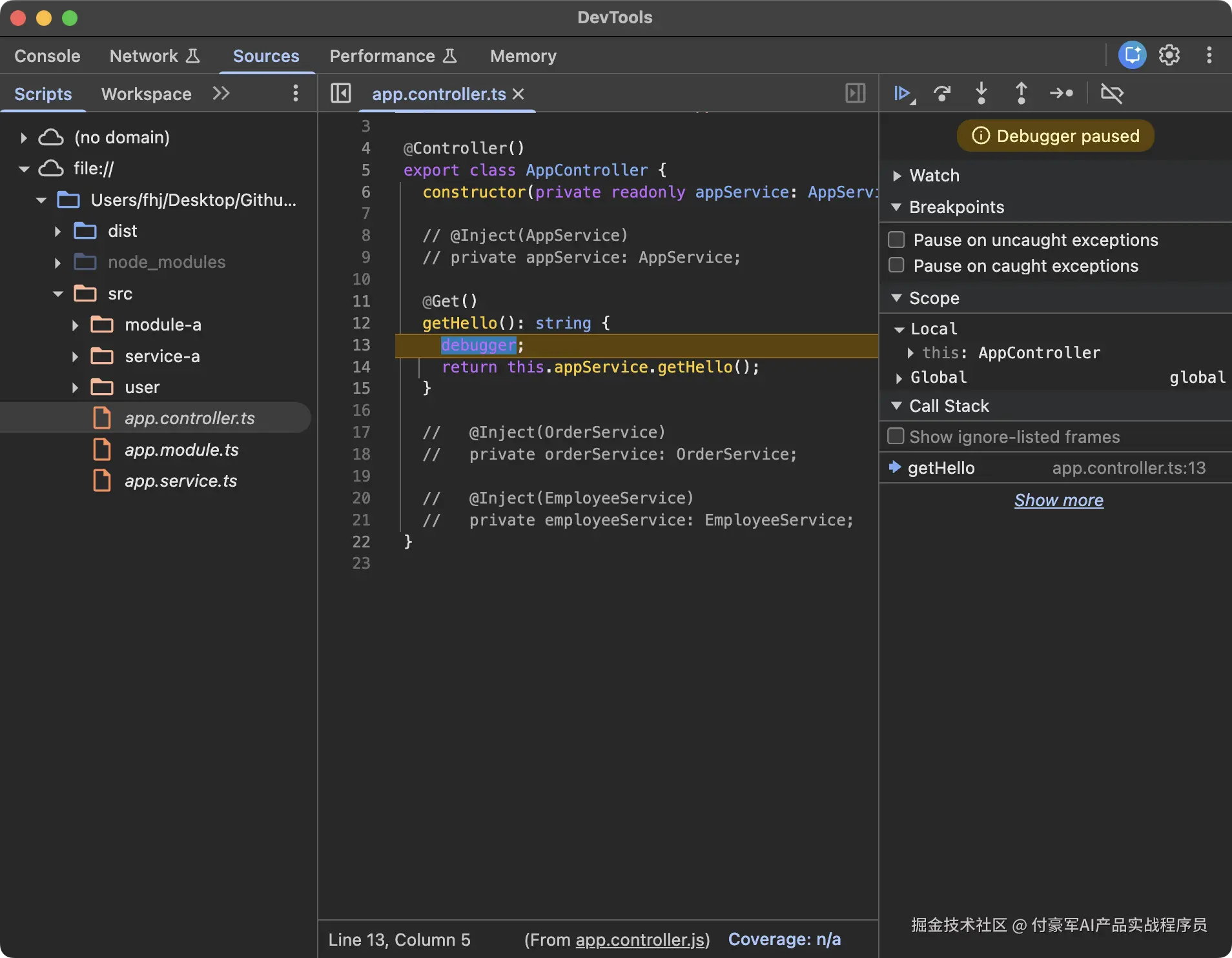Expand the (no domain) tree node
Viewport: 1232px width, 958px height.
coord(23,138)
